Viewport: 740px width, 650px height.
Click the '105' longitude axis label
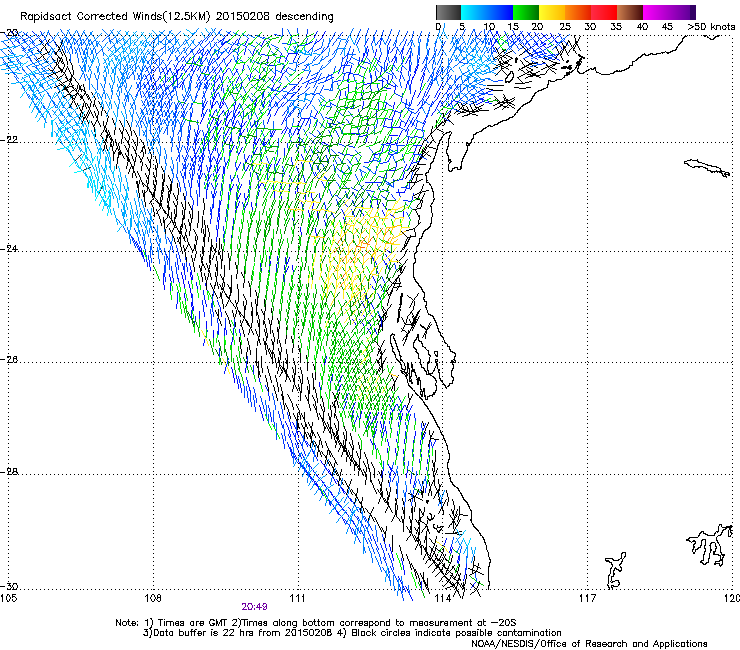point(9,599)
